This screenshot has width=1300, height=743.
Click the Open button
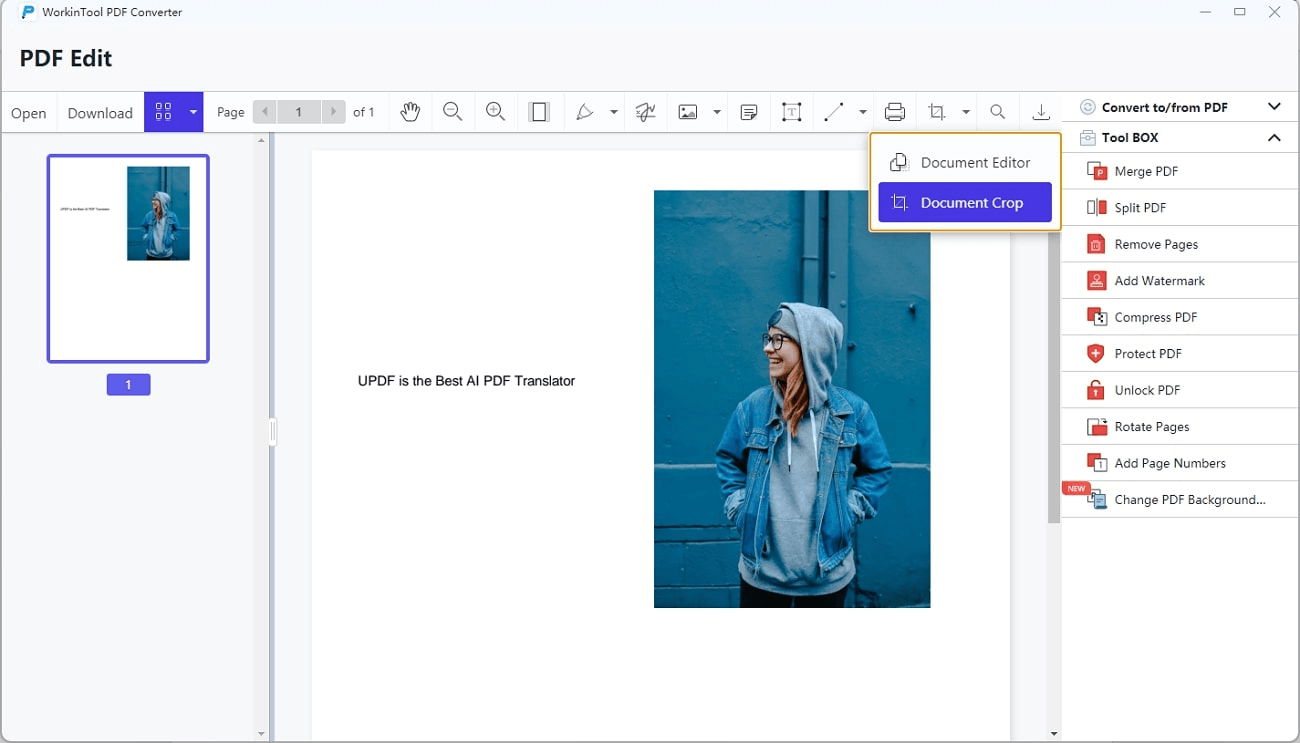click(28, 112)
